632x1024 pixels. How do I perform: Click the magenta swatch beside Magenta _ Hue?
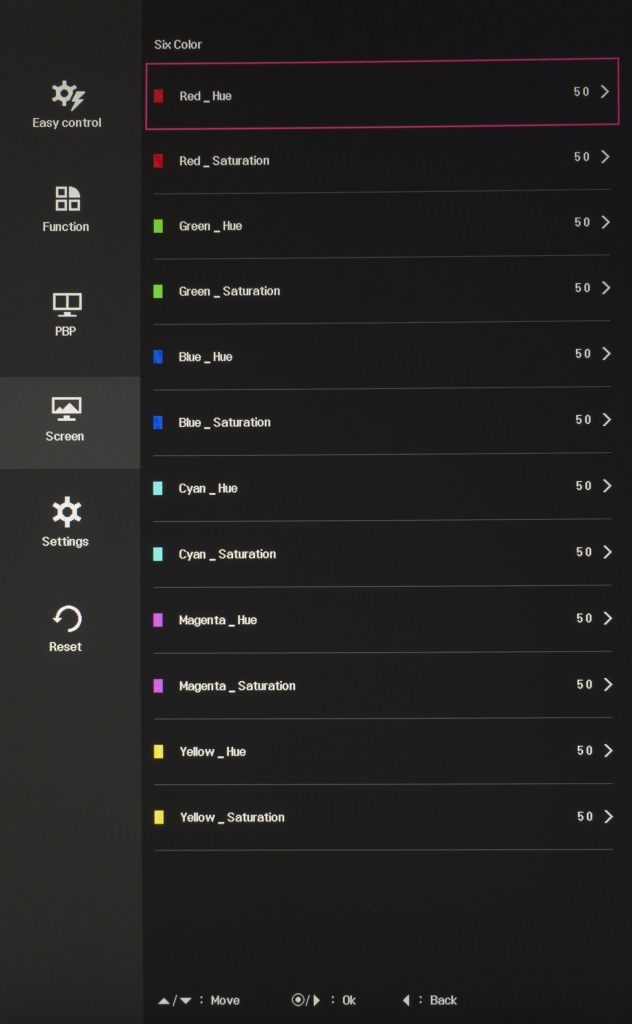(158, 620)
